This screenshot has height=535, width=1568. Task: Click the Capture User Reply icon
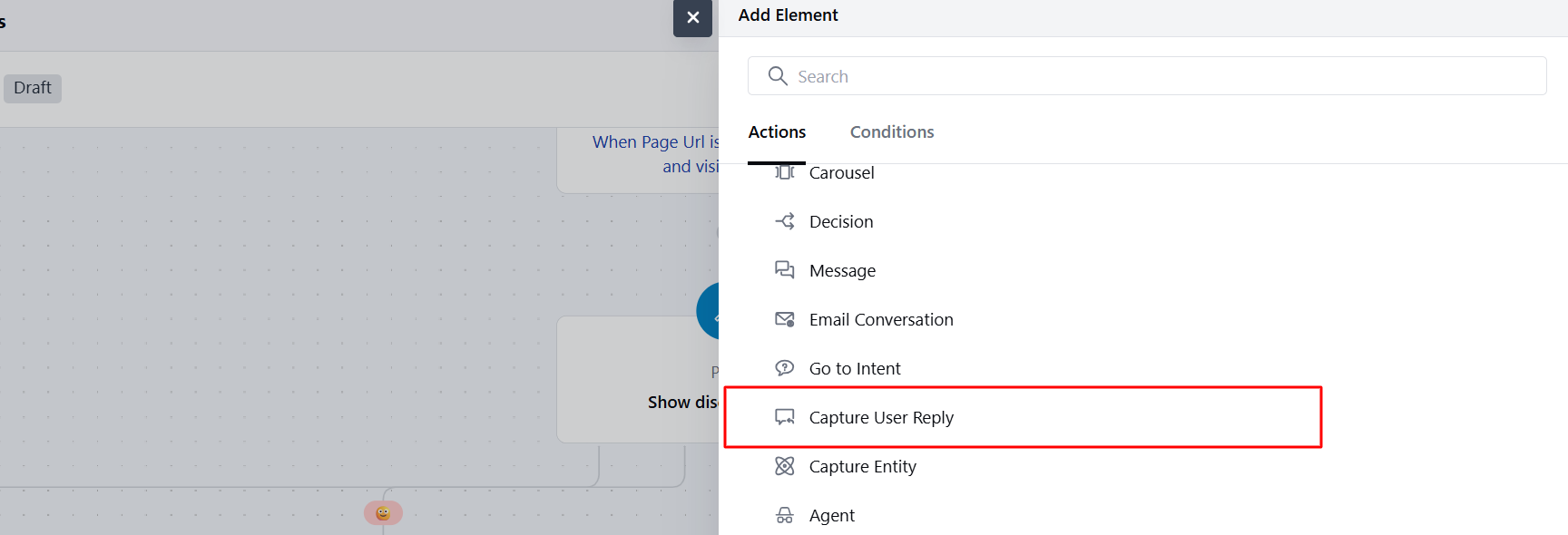click(x=785, y=417)
